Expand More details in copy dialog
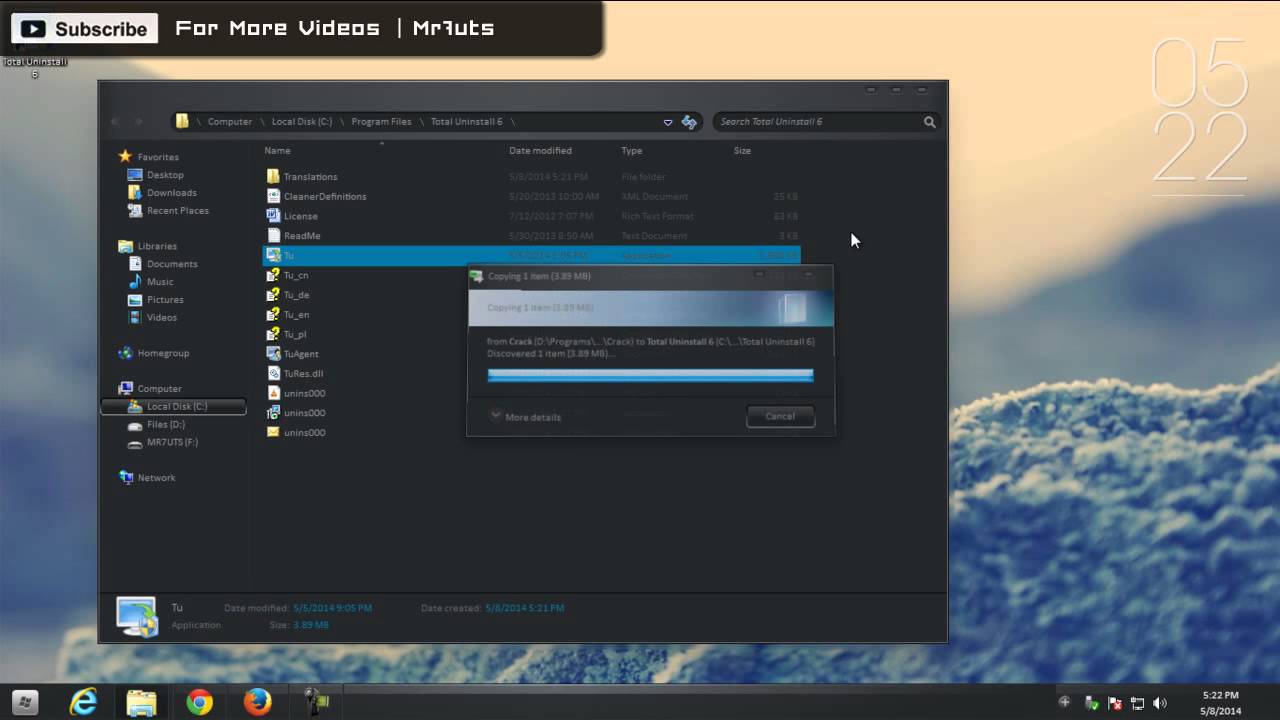Viewport: 1280px width, 720px height. (526, 417)
